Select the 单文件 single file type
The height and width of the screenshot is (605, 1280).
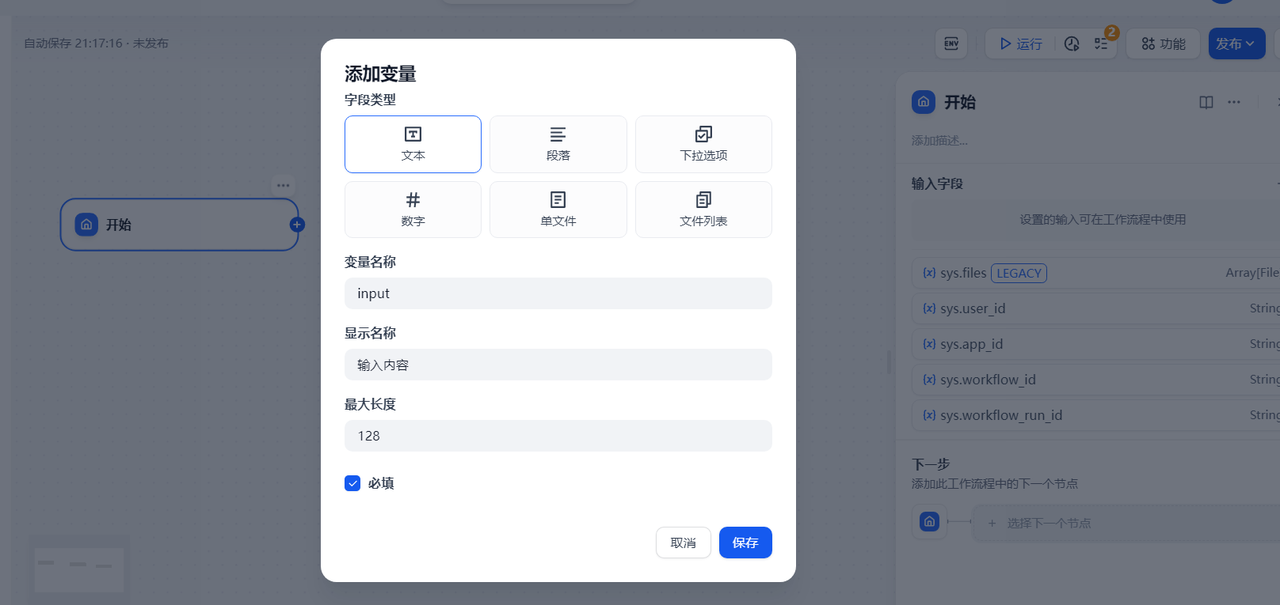(x=558, y=209)
